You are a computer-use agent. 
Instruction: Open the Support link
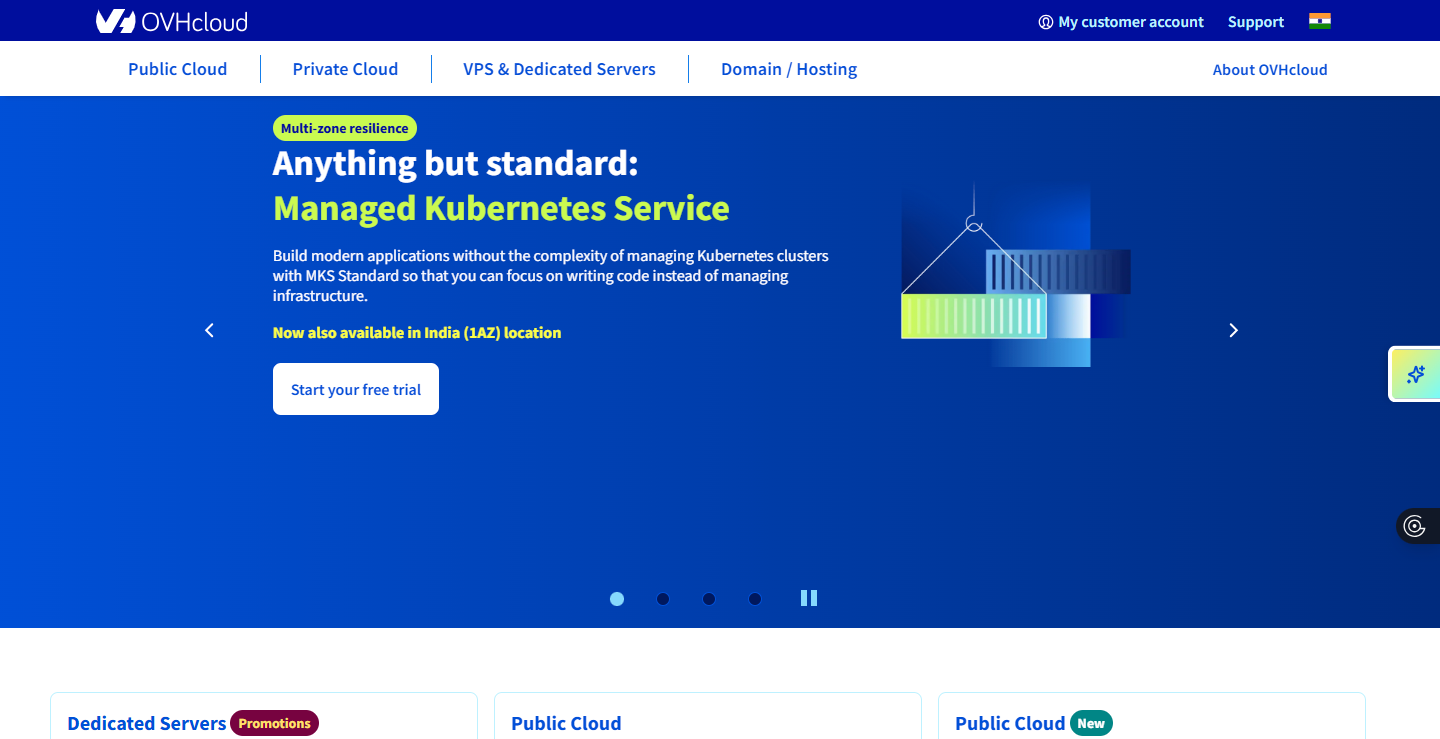point(1255,22)
